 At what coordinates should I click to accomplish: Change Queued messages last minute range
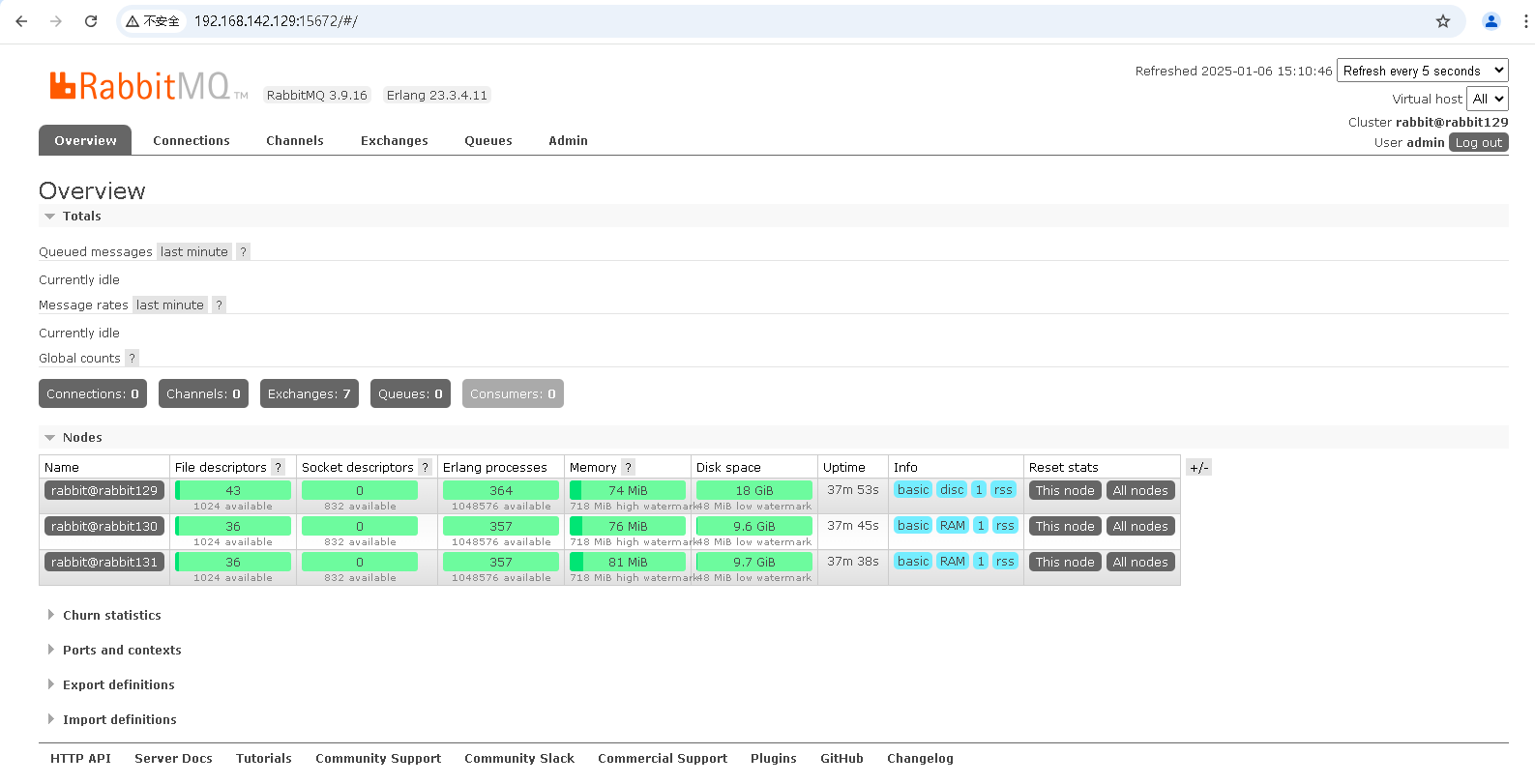pos(194,251)
